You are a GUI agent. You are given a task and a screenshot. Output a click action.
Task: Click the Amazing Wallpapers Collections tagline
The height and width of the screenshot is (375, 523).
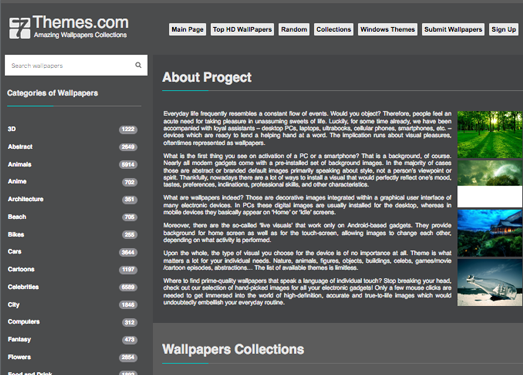tap(80, 35)
